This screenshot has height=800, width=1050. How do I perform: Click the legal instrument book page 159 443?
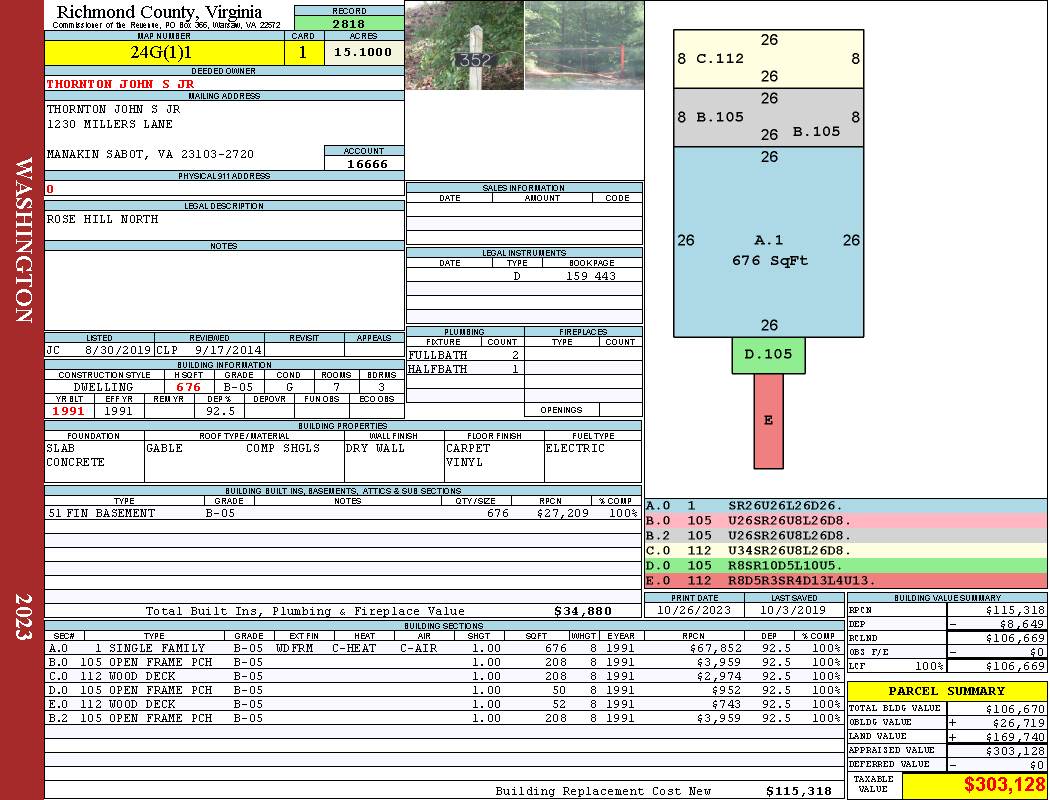[591, 276]
